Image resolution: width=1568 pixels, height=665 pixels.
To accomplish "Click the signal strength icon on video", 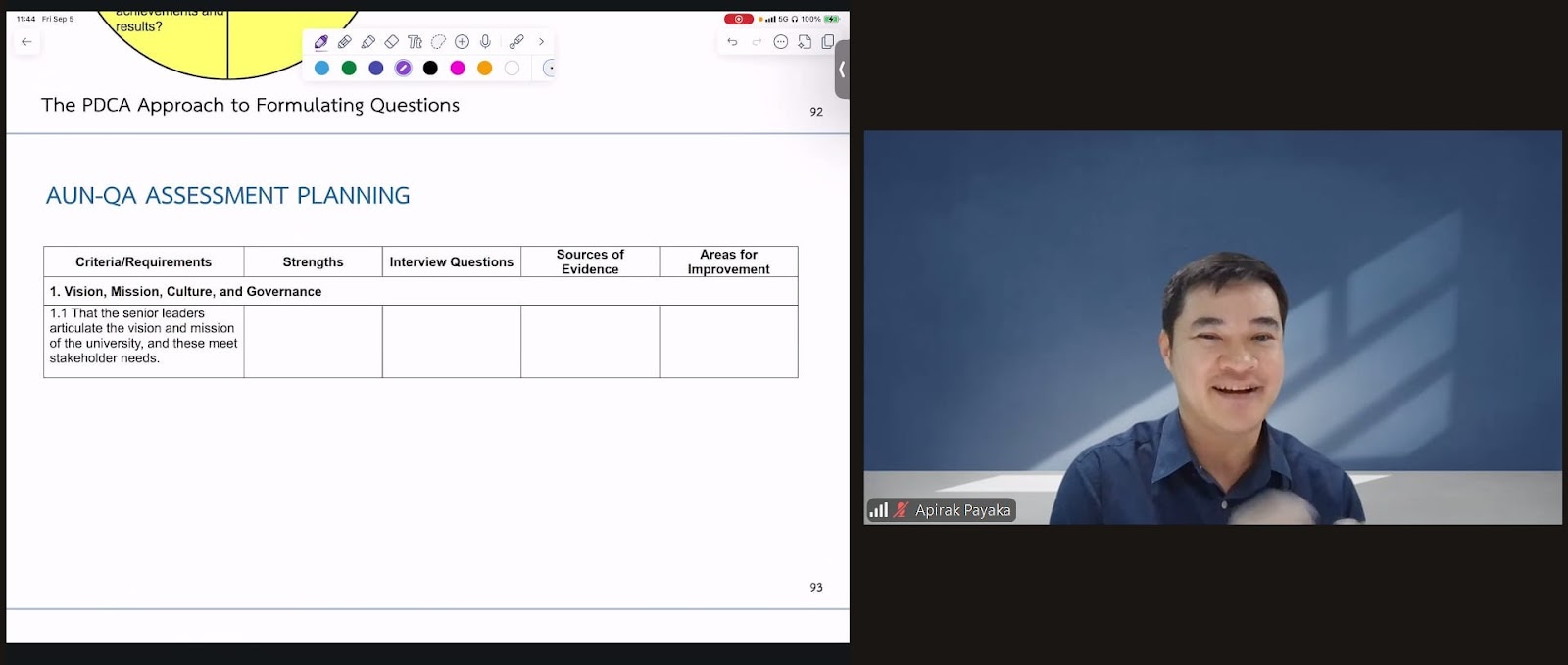I will click(x=879, y=510).
